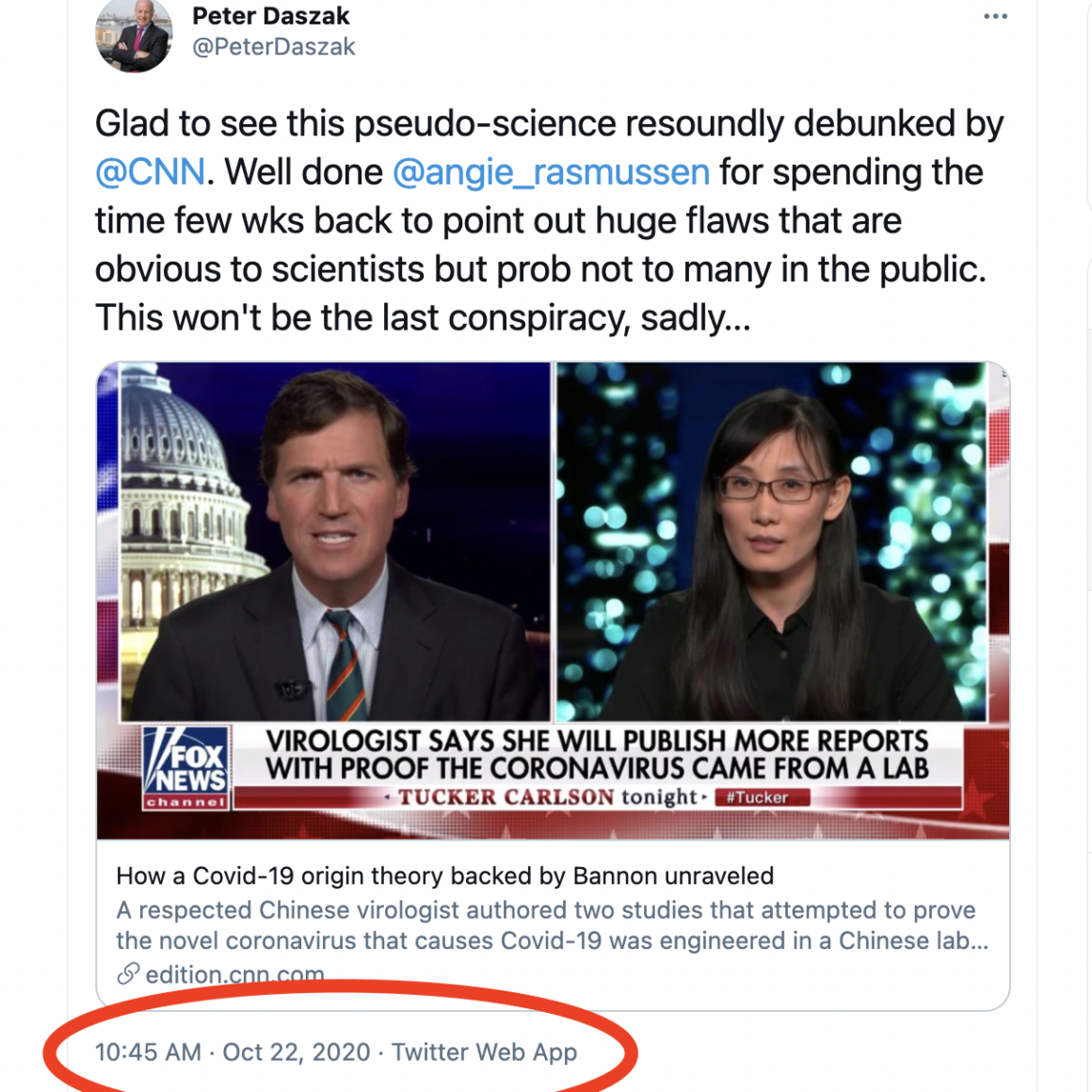Open the tweet's three-dot More menu

[x=995, y=17]
